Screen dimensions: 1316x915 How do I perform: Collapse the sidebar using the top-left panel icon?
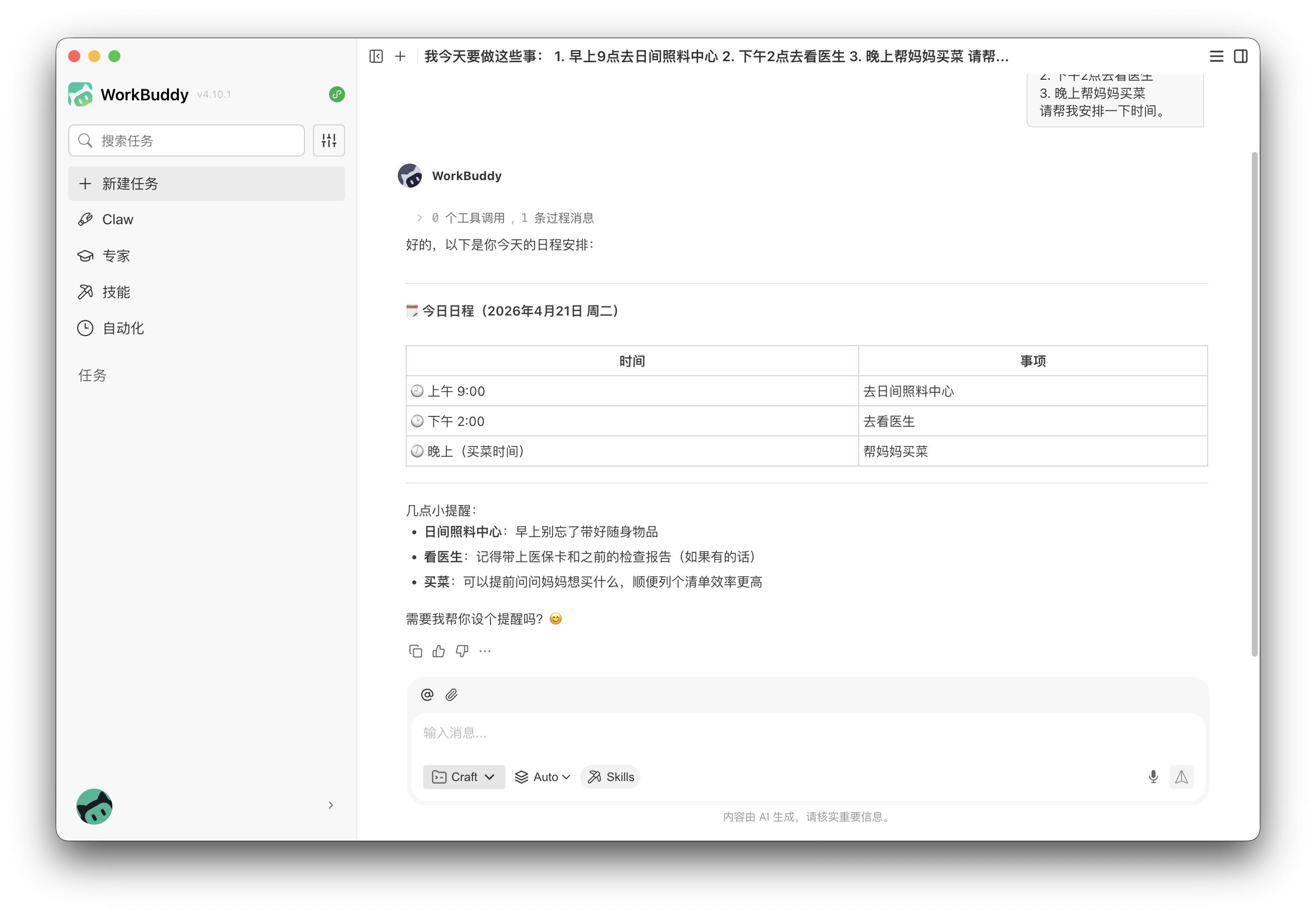tap(376, 56)
